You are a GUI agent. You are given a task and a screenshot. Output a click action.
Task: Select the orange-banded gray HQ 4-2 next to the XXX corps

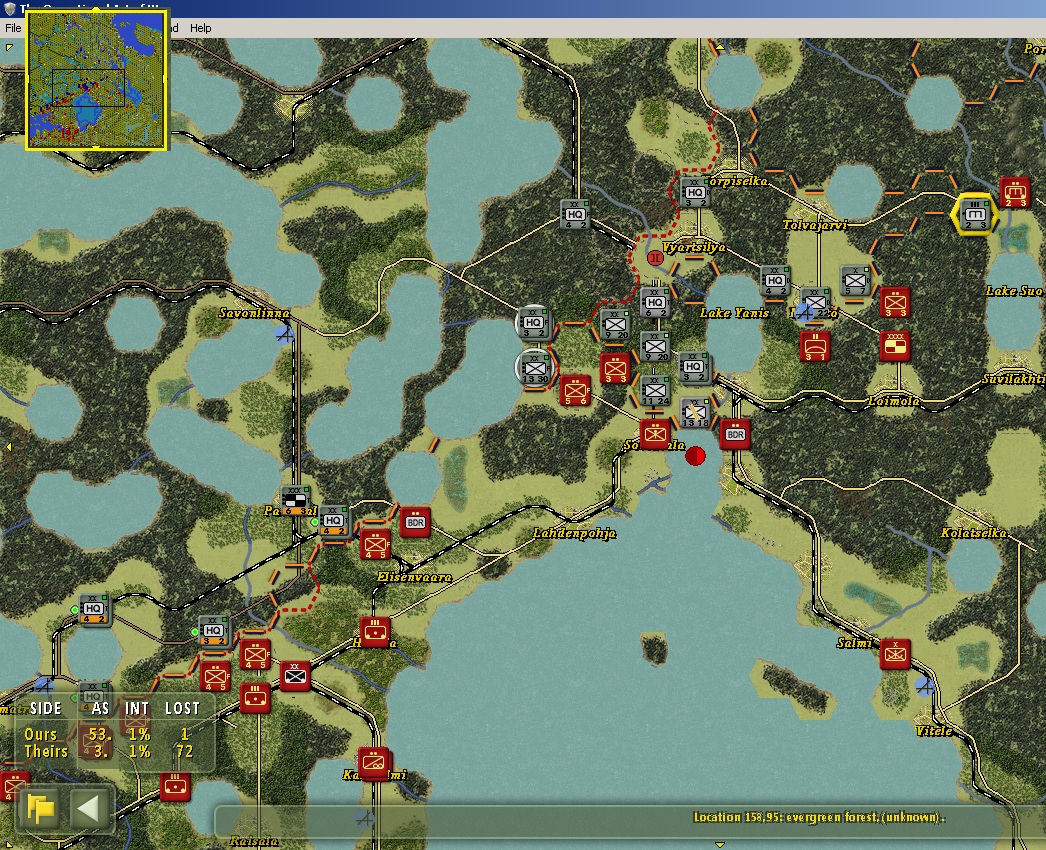334,522
